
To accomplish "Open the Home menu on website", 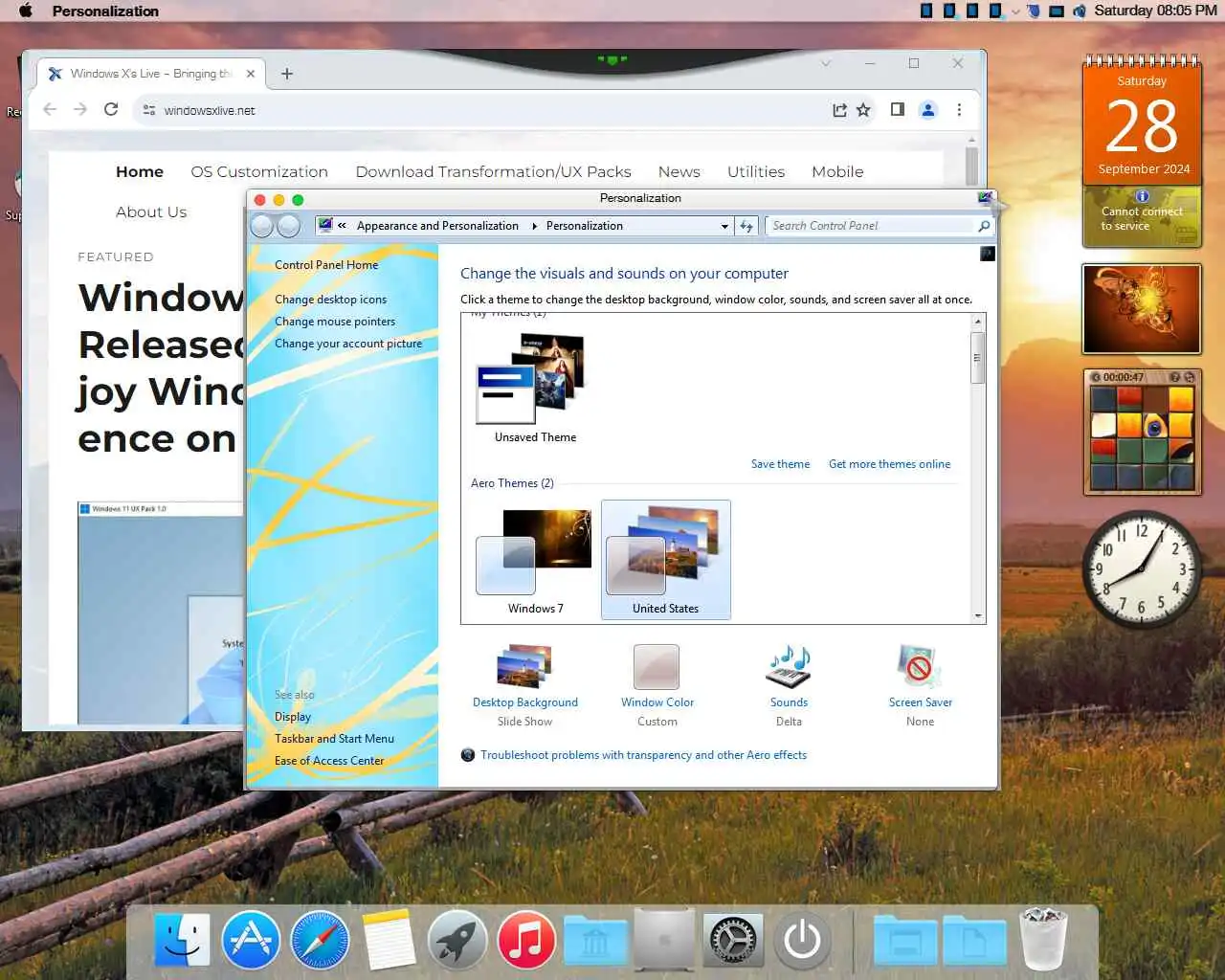I will [140, 171].
